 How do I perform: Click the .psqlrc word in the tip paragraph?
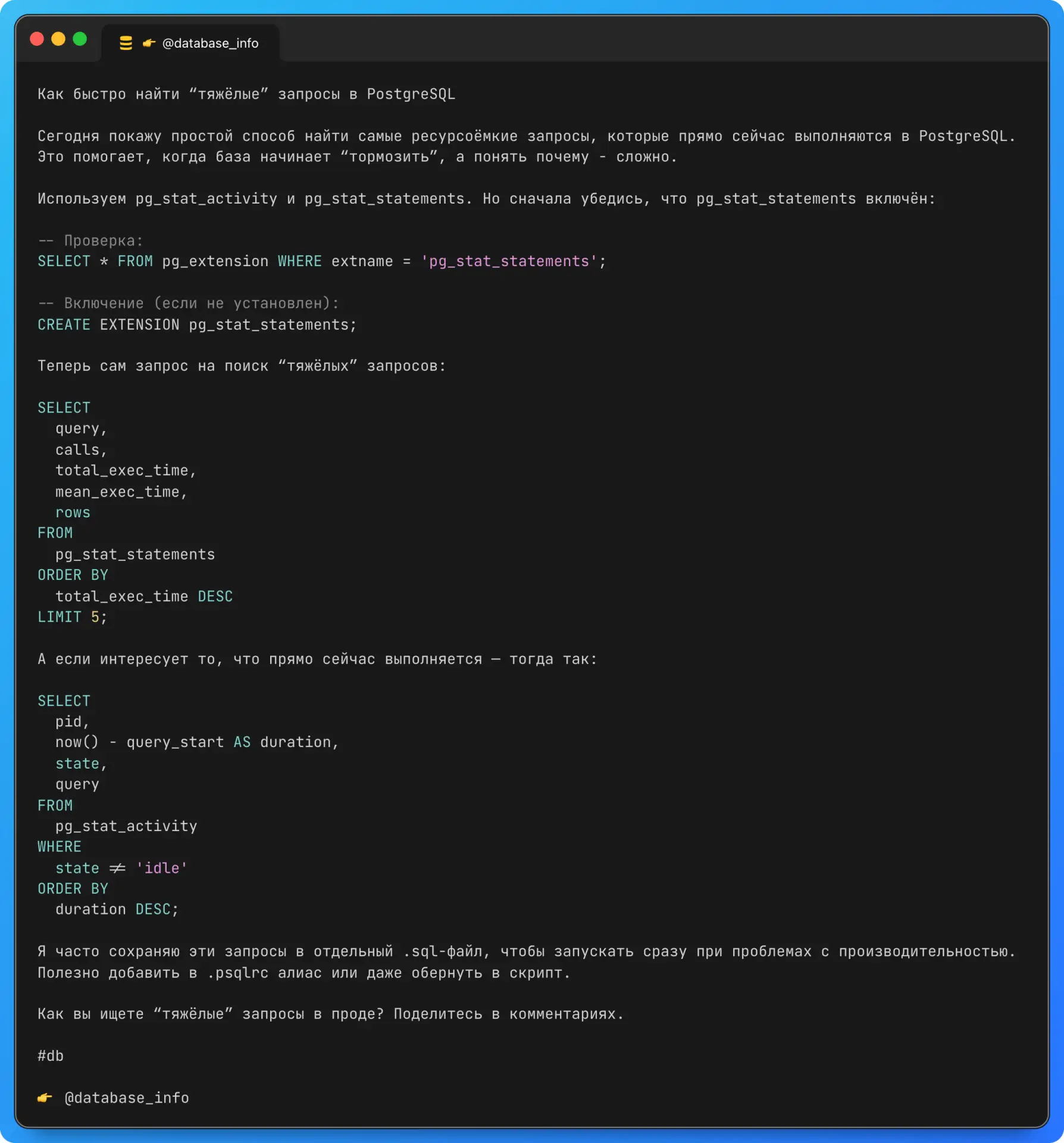click(237, 973)
